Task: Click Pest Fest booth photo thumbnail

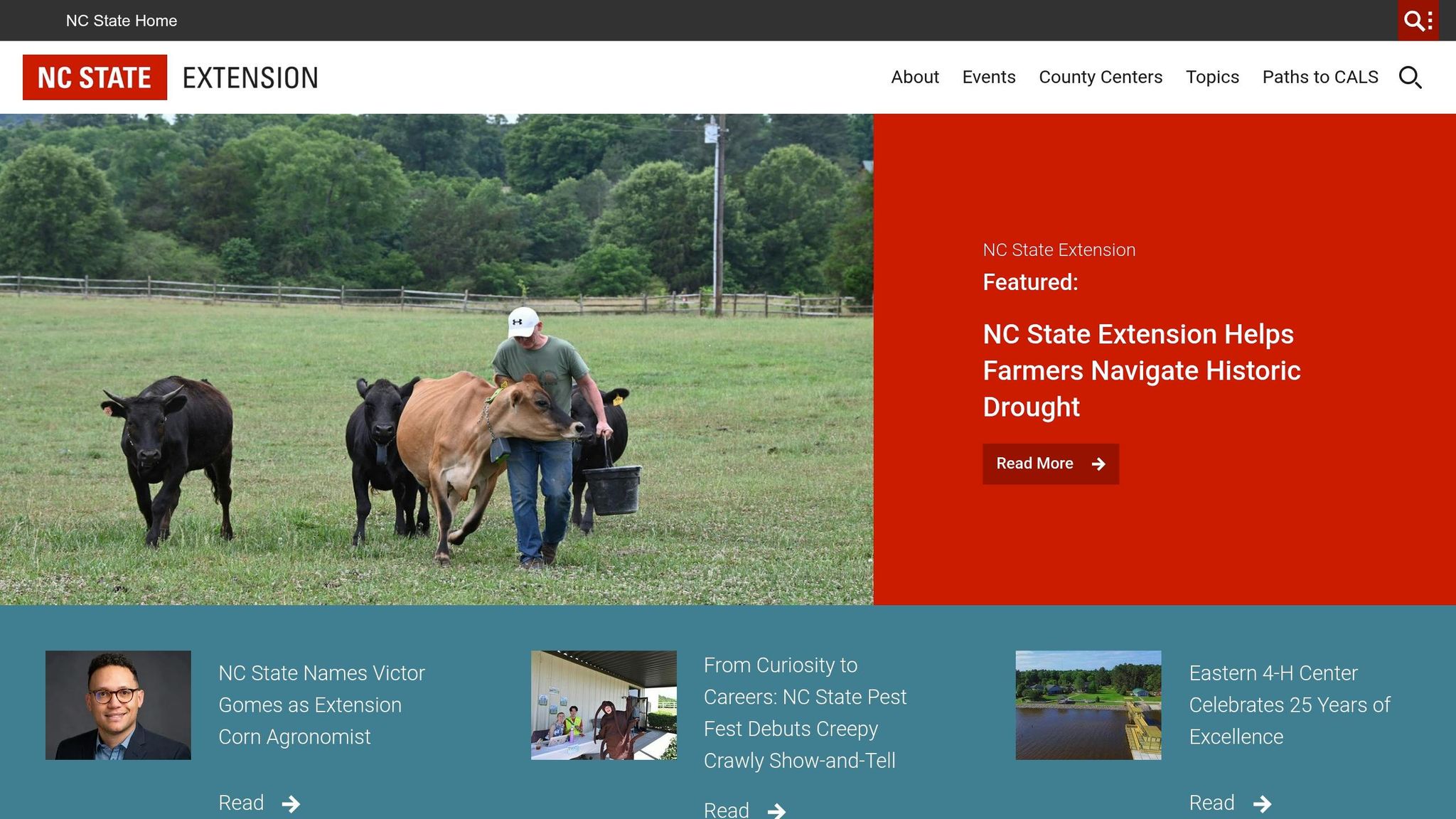Action: click(604, 705)
